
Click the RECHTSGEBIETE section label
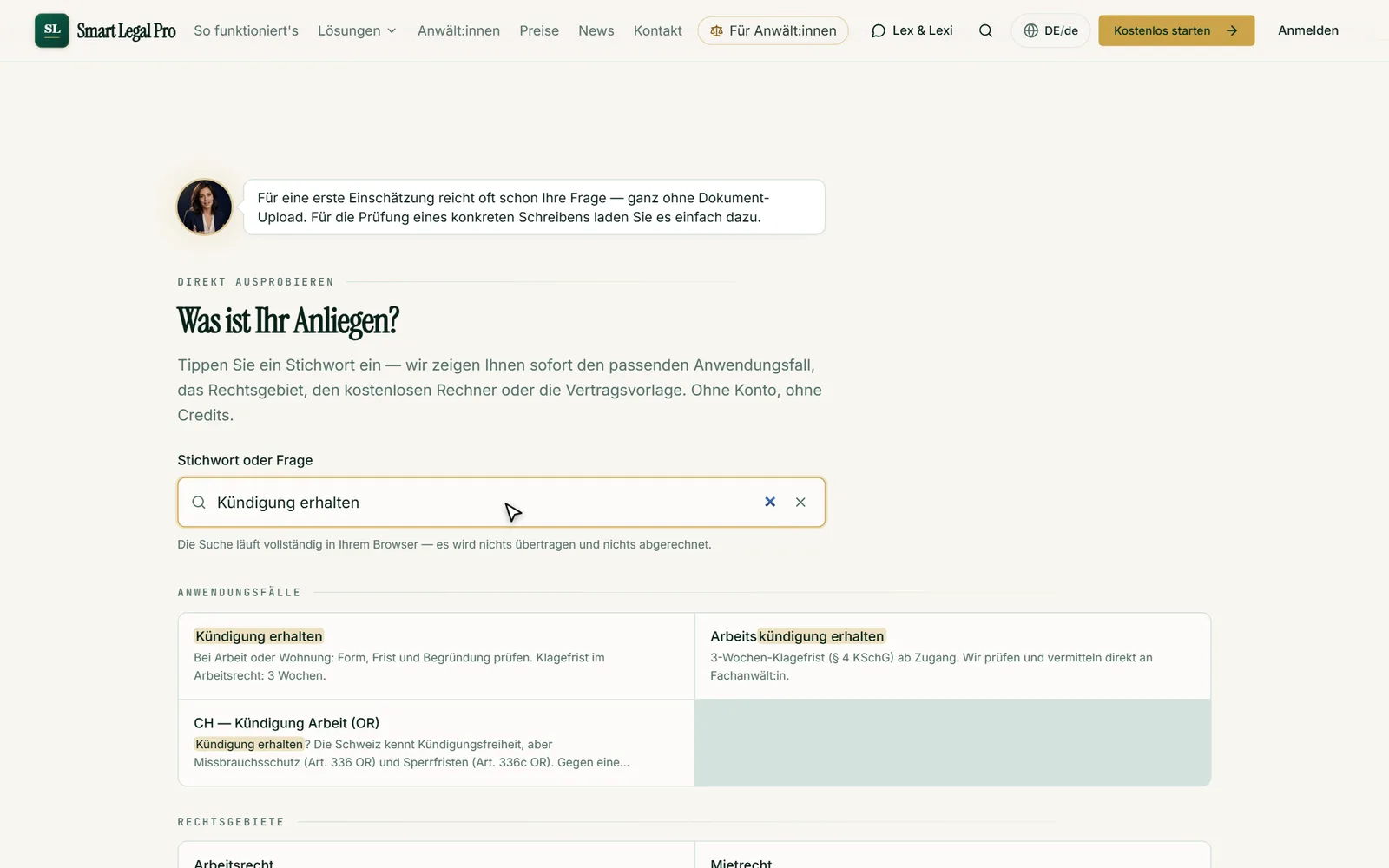click(x=230, y=822)
